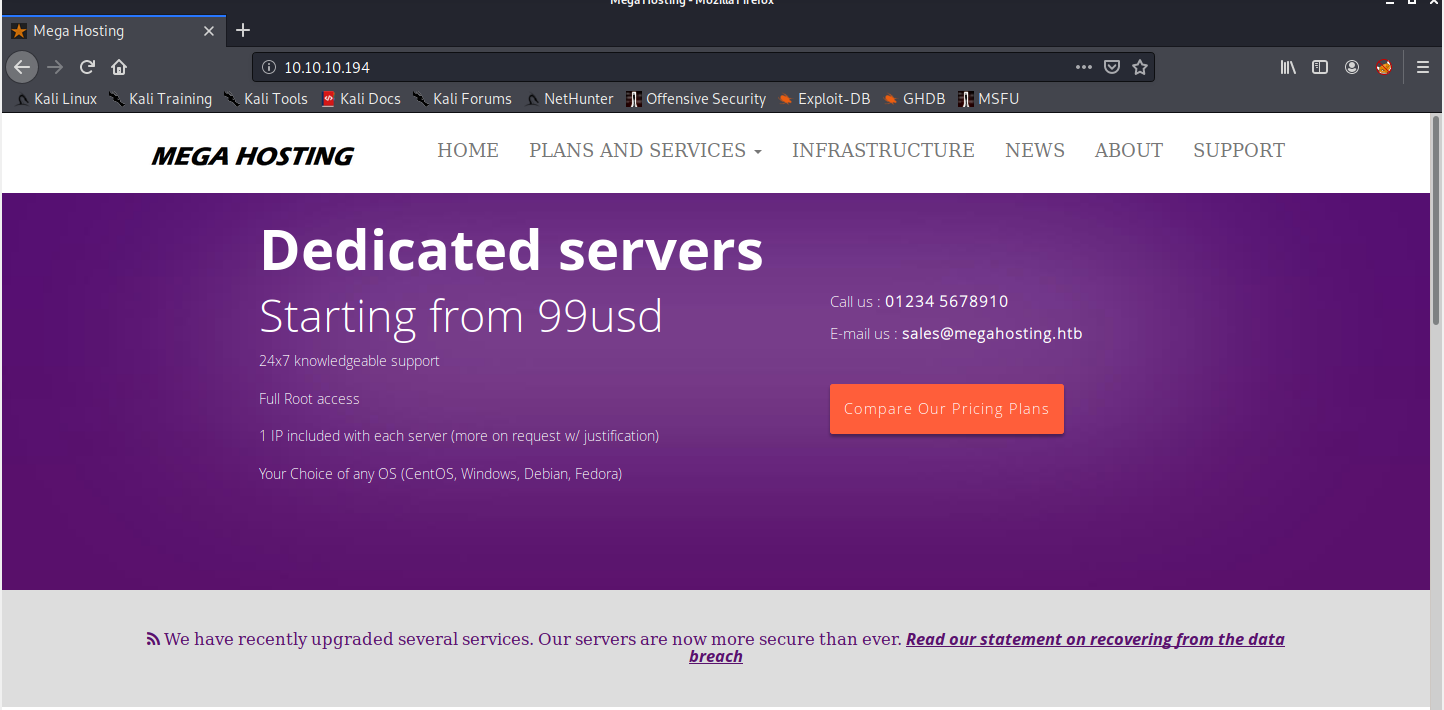Open the SUPPORT nav item

[1239, 151]
